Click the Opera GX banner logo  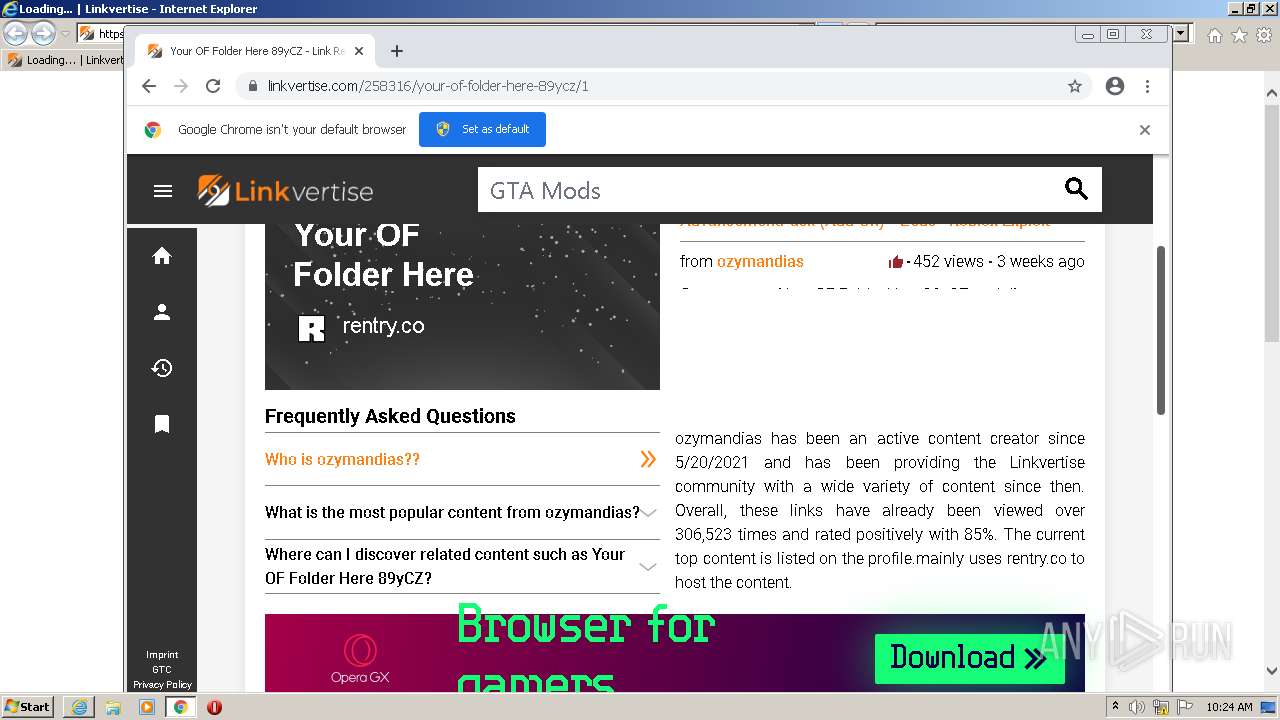(359, 659)
